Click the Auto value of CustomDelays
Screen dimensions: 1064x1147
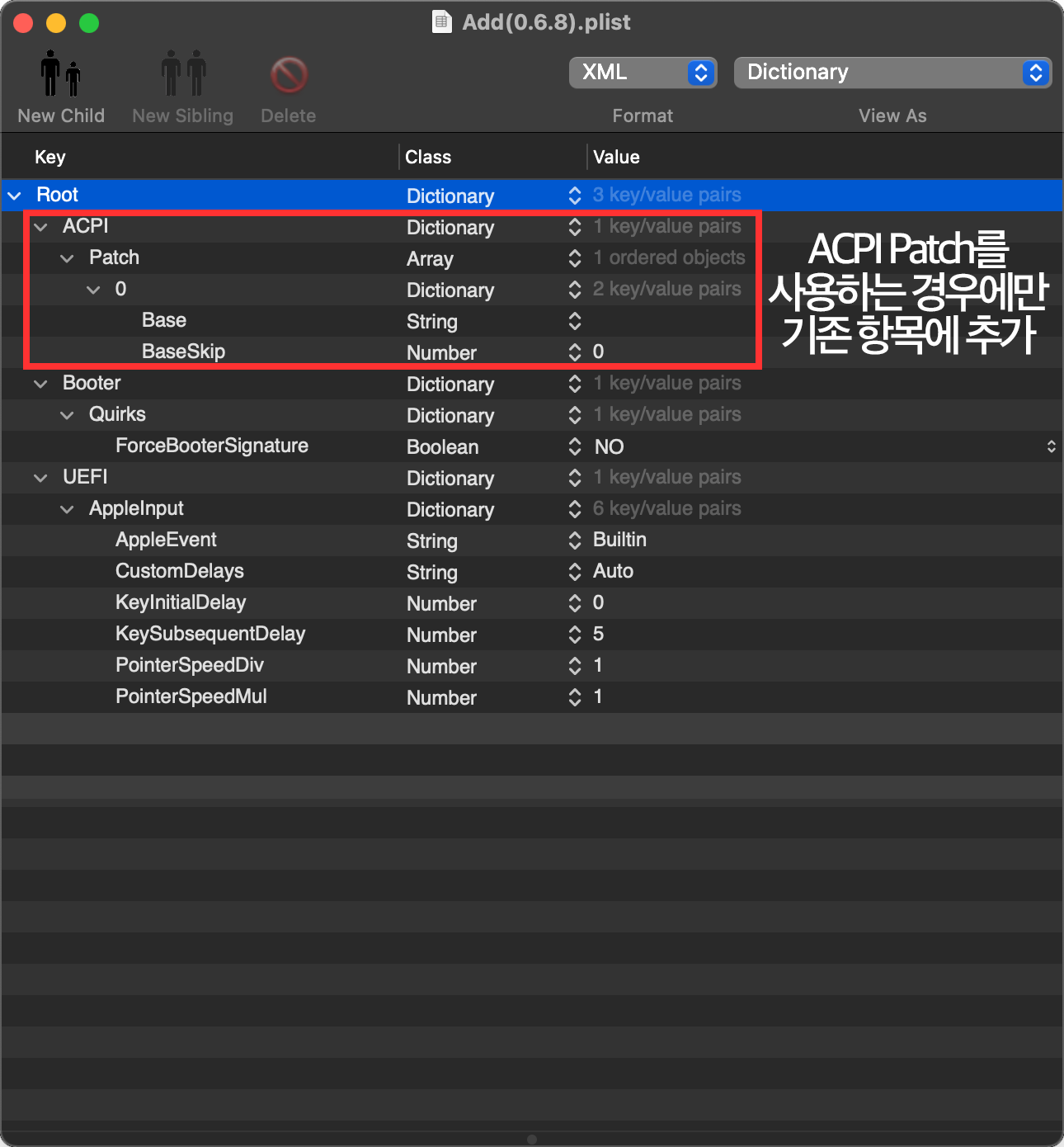coord(613,571)
